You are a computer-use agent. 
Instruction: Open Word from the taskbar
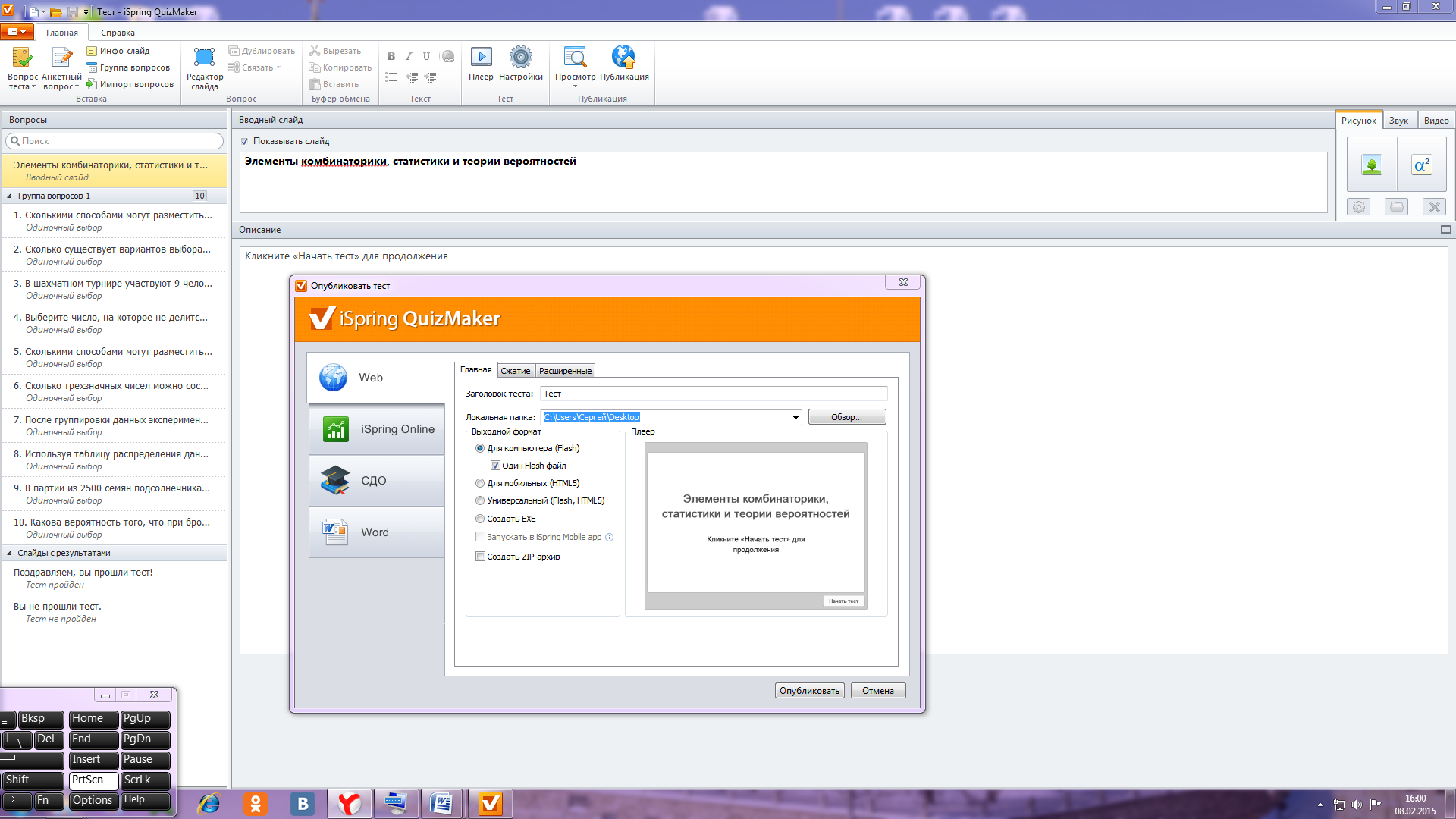[441, 804]
